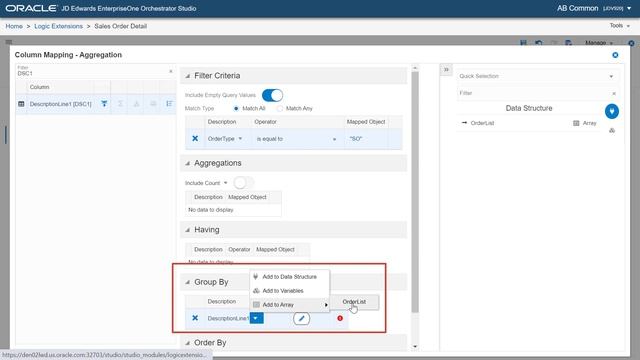Screen dimensions: 640x360
Task: Open the AB Common user dropdown
Action: (x=593, y=8)
